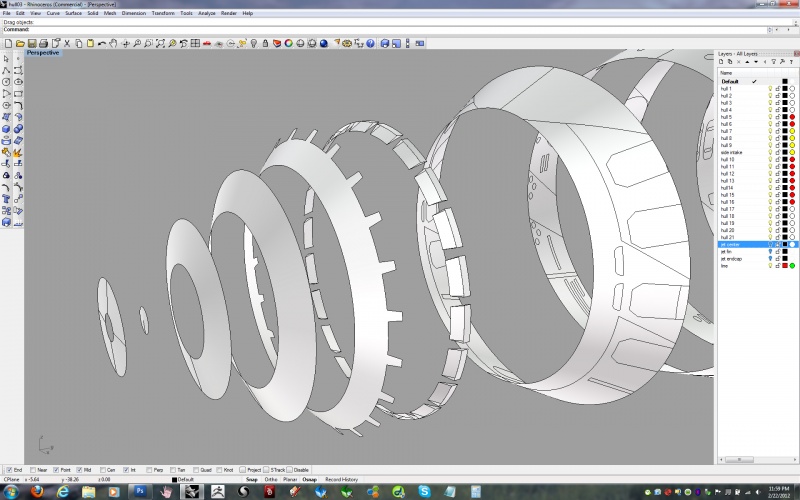The image size is (800, 500).
Task: Click the New Layer icon in the Layers panel
Action: 721,62
